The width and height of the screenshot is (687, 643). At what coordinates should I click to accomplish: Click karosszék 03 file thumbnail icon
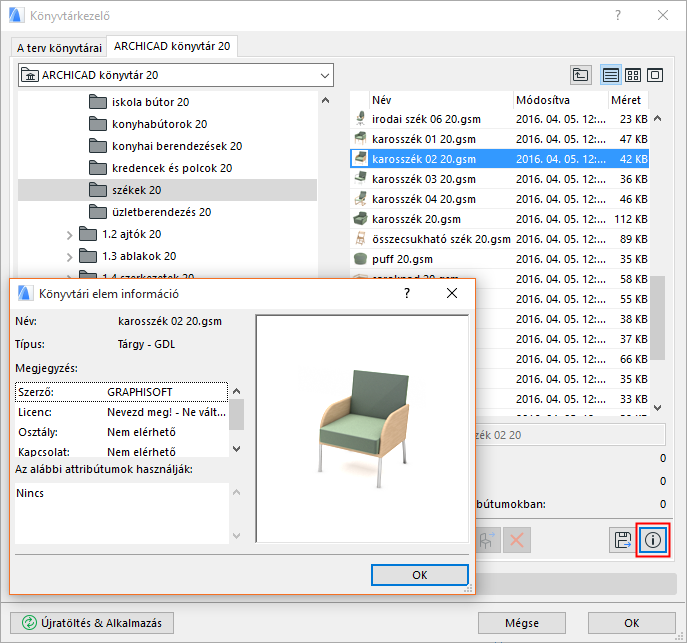pos(360,178)
